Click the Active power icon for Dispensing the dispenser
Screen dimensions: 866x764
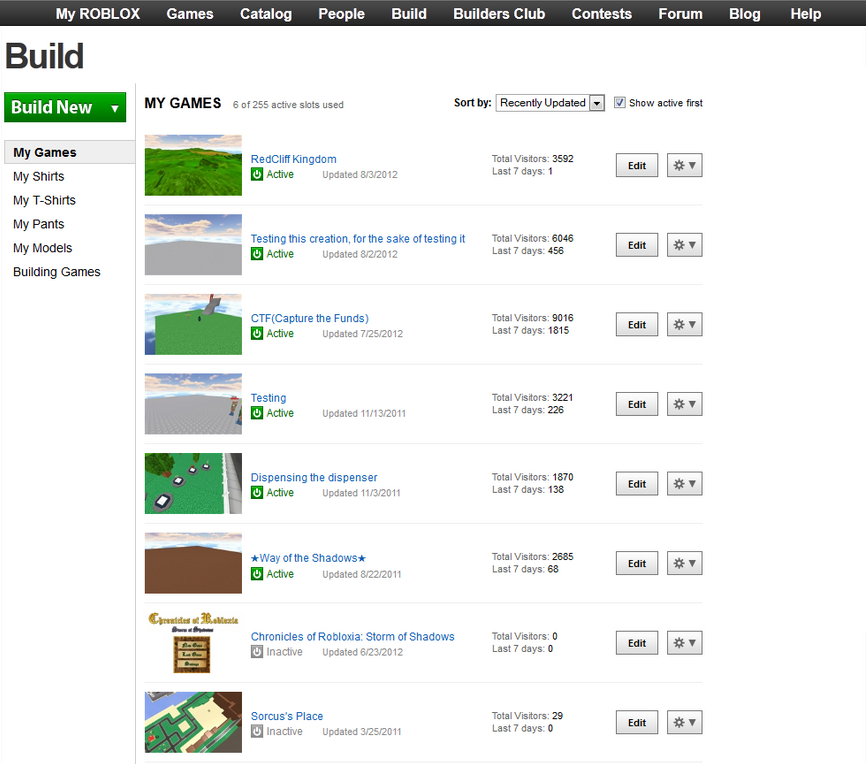pyautogui.click(x=257, y=493)
